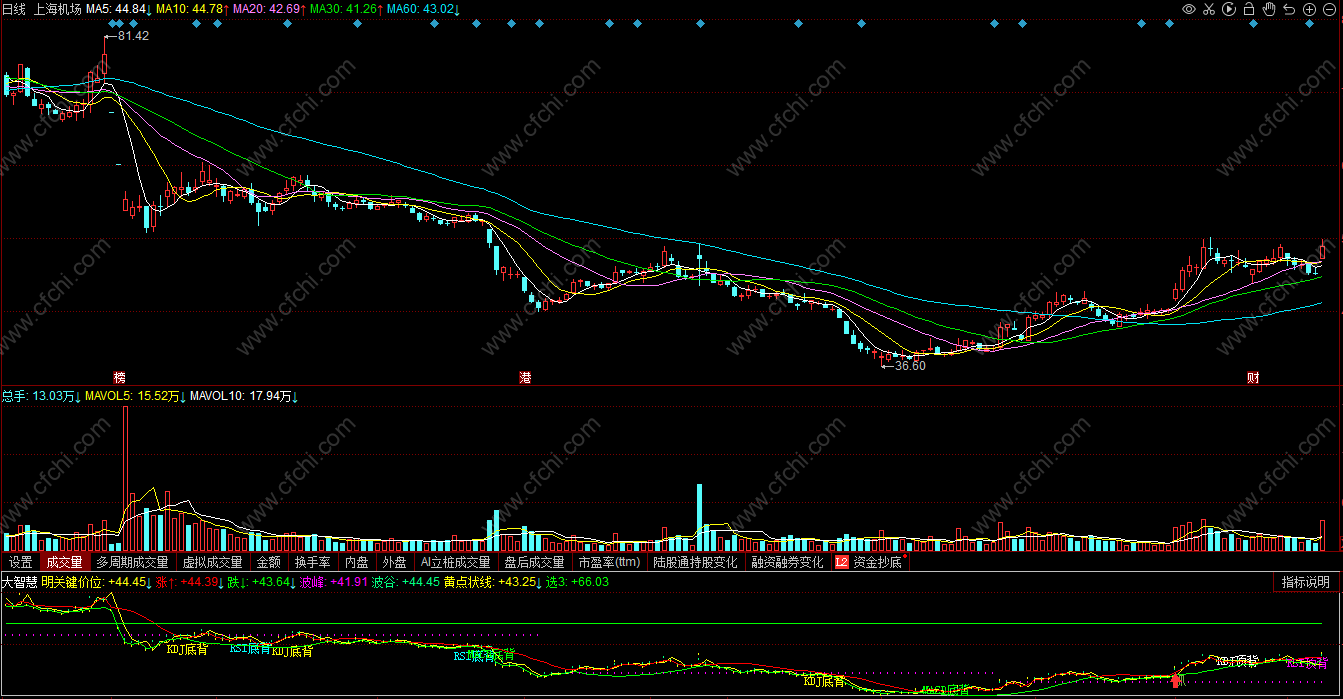Select the scissors cut tool icon
1343x699 pixels.
pyautogui.click(x=1209, y=9)
